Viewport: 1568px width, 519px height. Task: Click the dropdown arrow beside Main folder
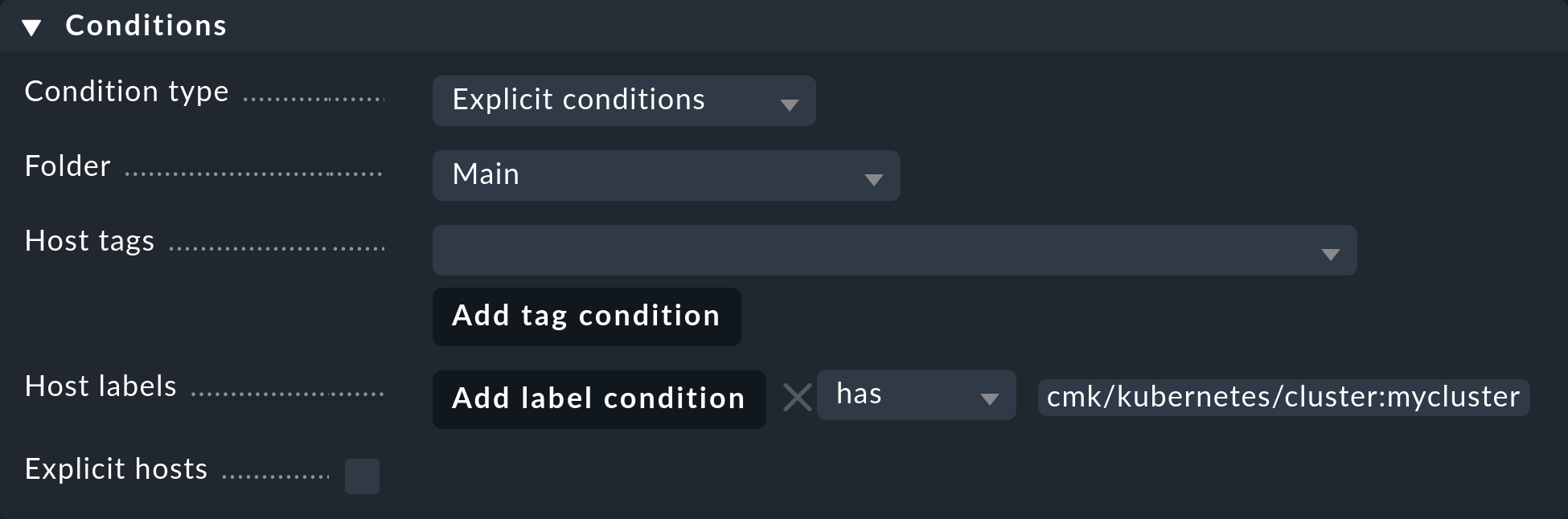875,178
